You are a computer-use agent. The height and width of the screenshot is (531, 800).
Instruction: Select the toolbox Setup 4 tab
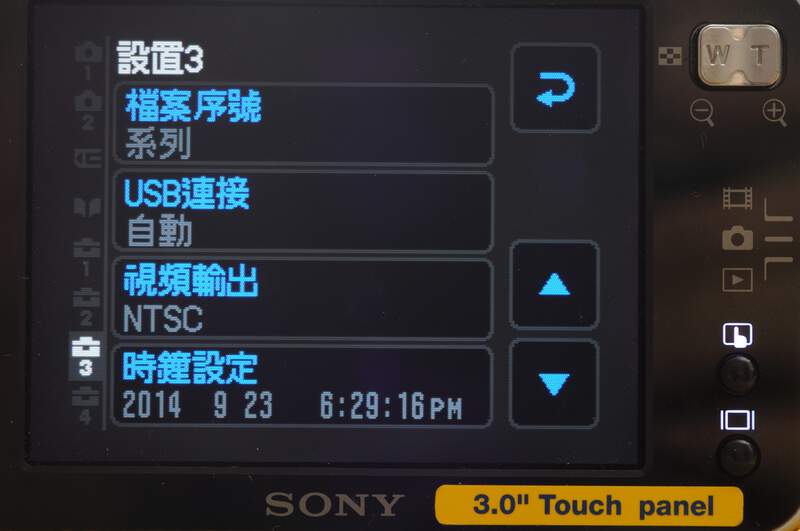pyautogui.click(x=86, y=406)
